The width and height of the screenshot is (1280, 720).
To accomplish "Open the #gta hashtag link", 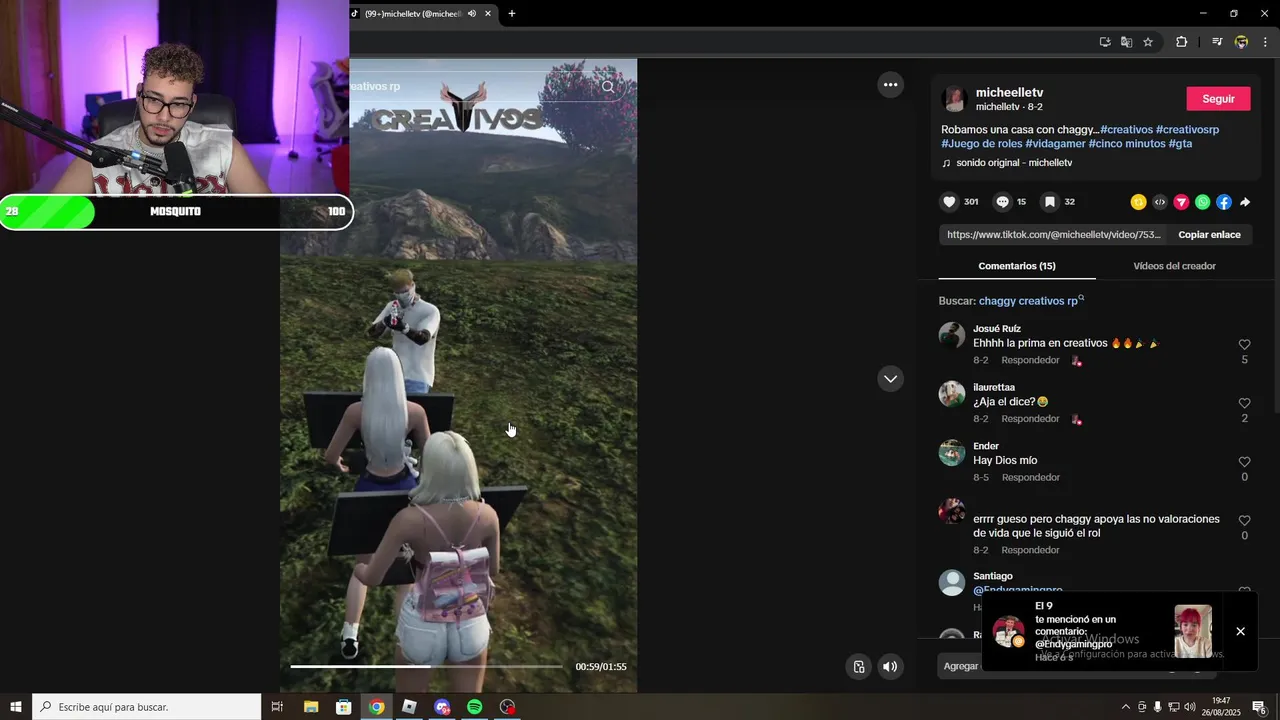I will [x=1180, y=144].
